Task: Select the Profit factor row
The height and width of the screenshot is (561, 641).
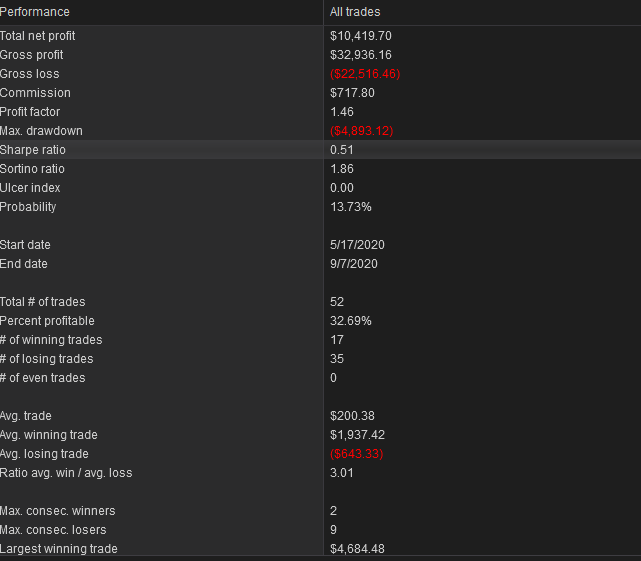Action: point(320,112)
